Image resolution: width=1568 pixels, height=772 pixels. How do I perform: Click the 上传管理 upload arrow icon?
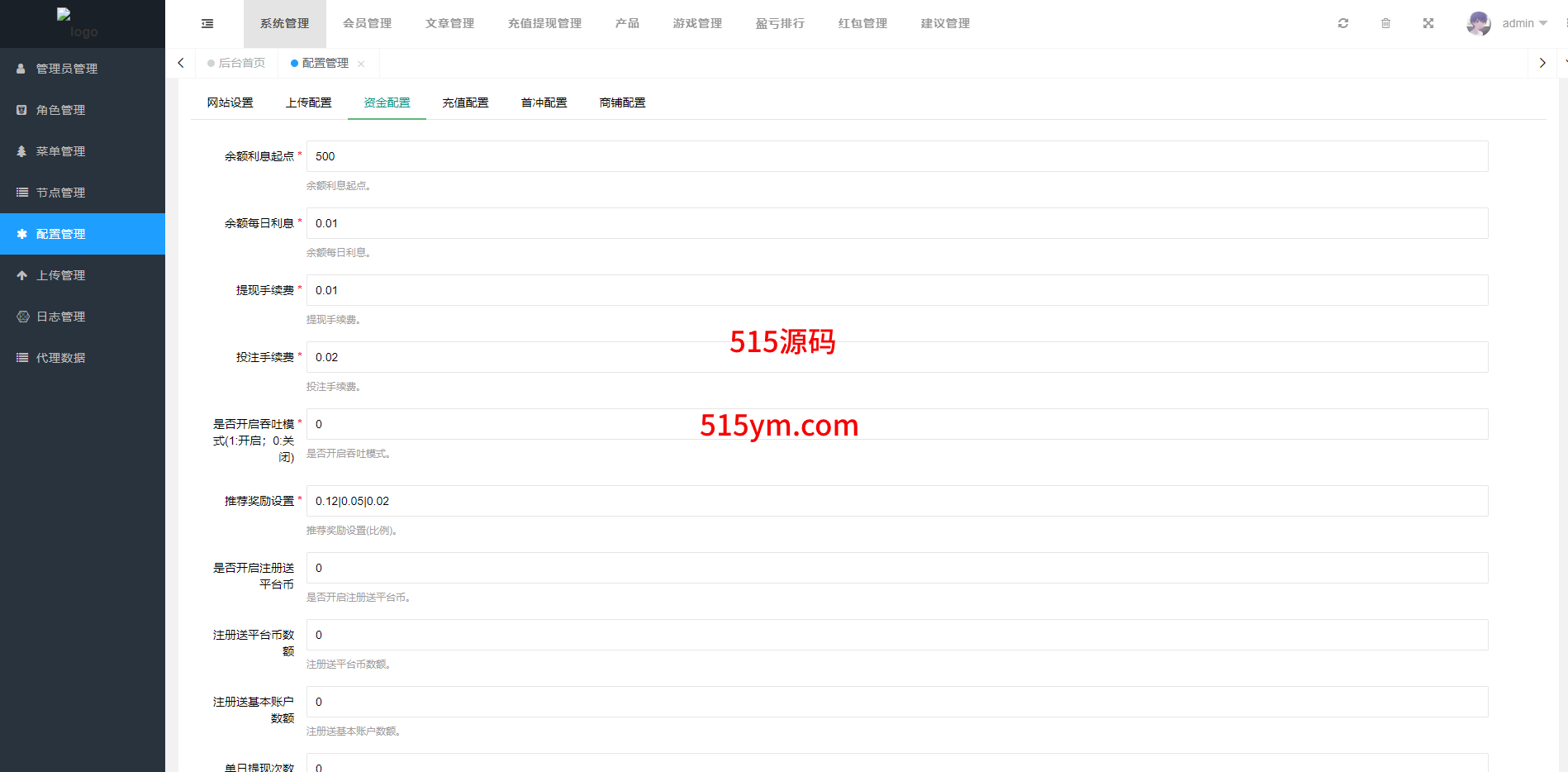[21, 275]
